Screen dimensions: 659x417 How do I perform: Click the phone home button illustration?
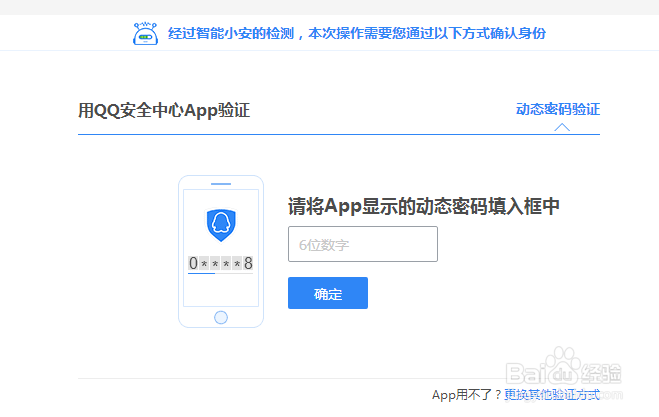[x=221, y=317]
